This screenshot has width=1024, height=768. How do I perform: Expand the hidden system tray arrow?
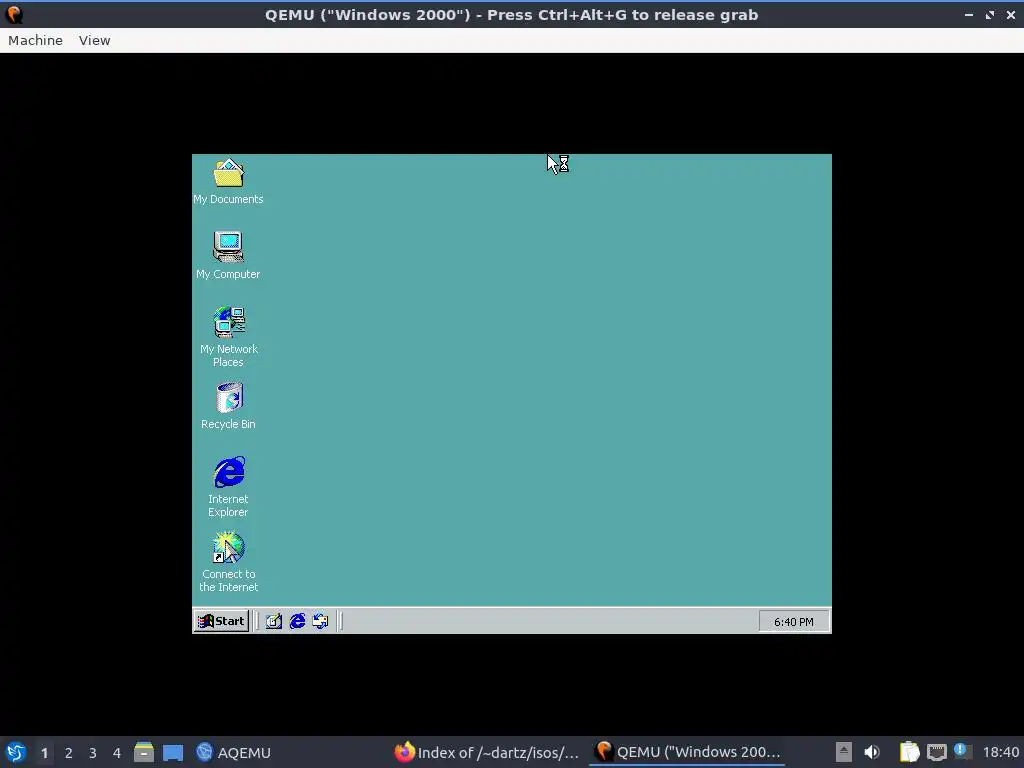[x=844, y=752]
